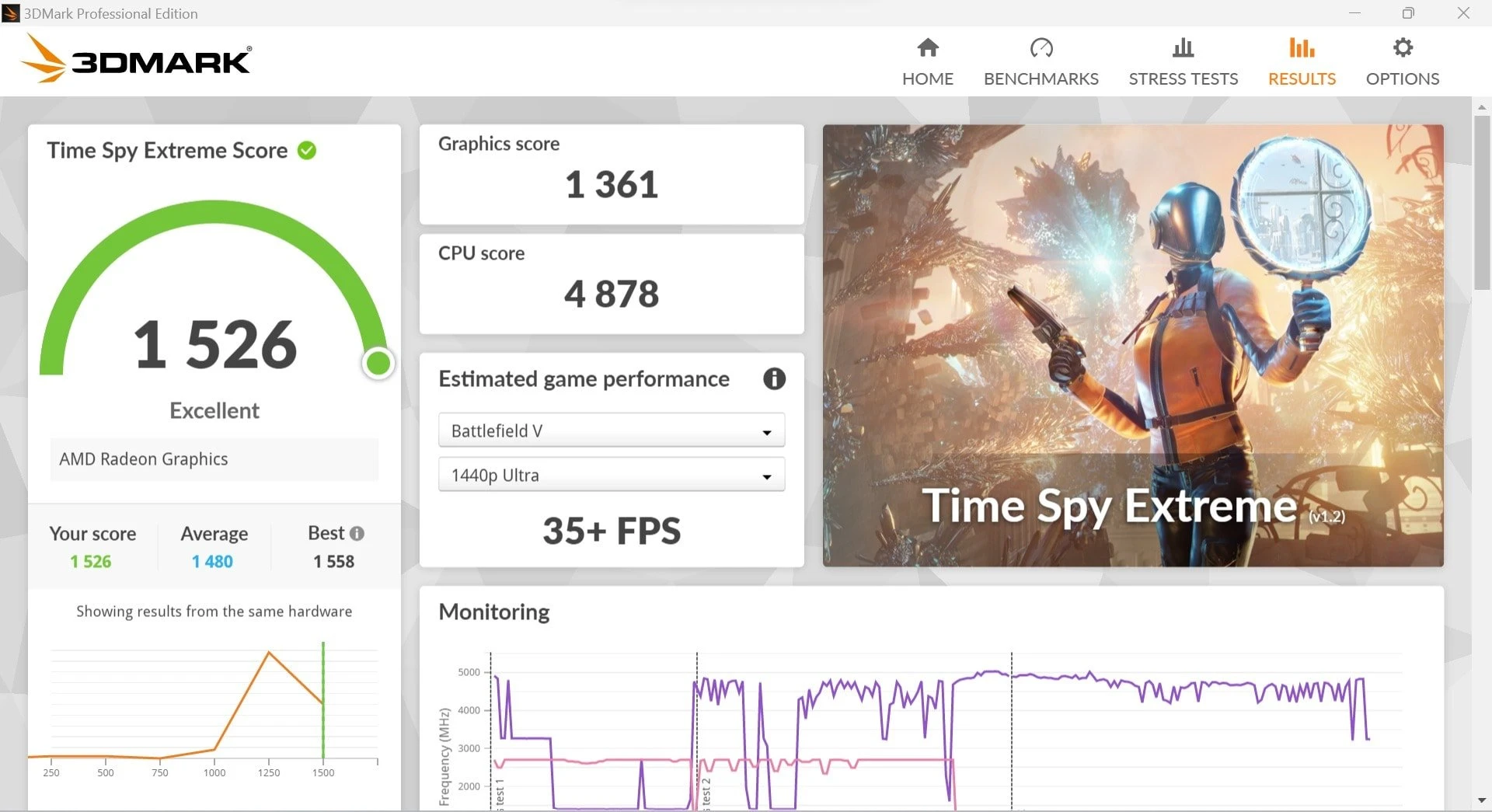
Task: Click the Results orange bars icon
Action: 1302,48
